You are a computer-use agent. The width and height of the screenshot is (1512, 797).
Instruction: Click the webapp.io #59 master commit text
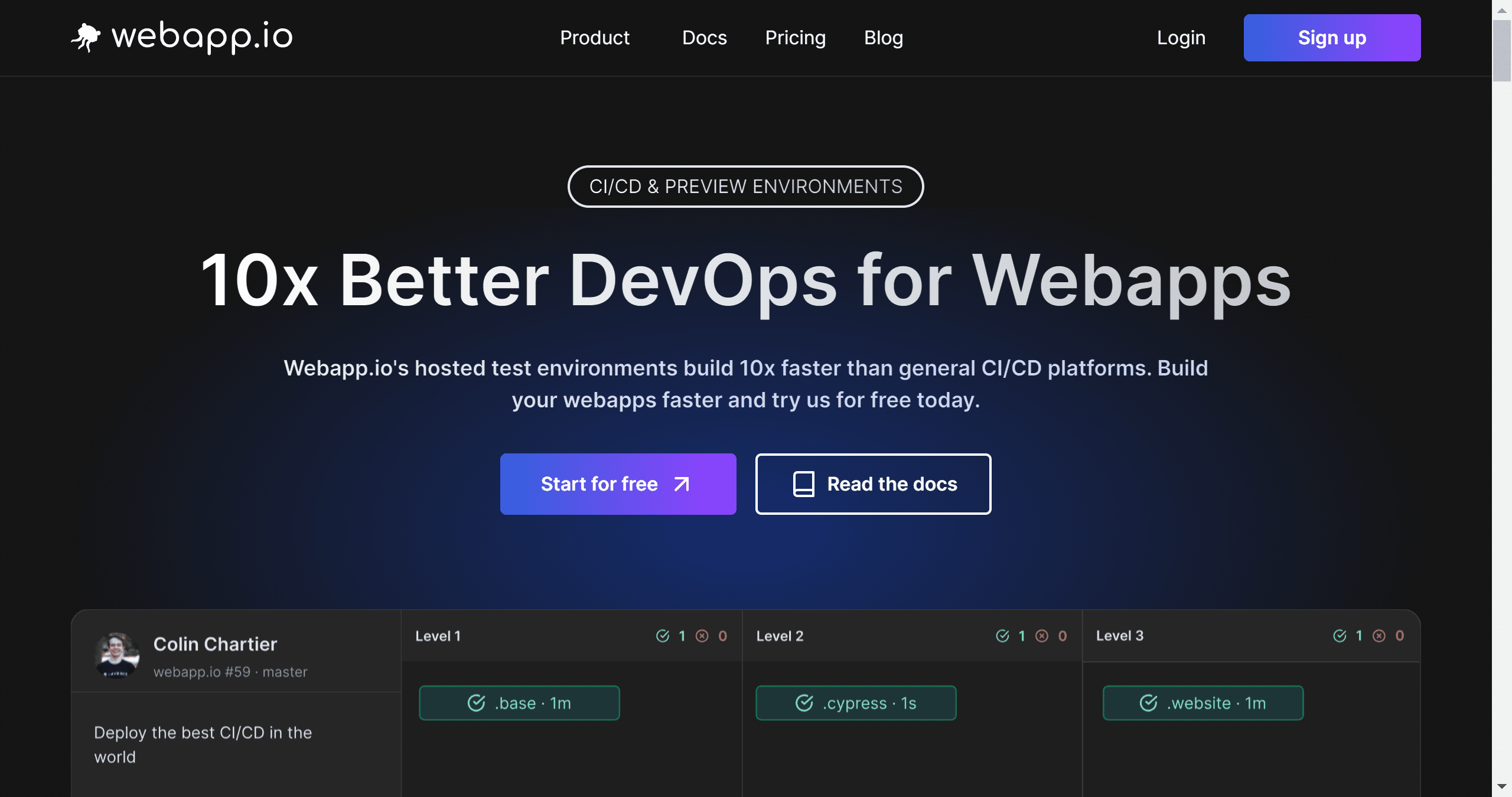[x=230, y=672]
